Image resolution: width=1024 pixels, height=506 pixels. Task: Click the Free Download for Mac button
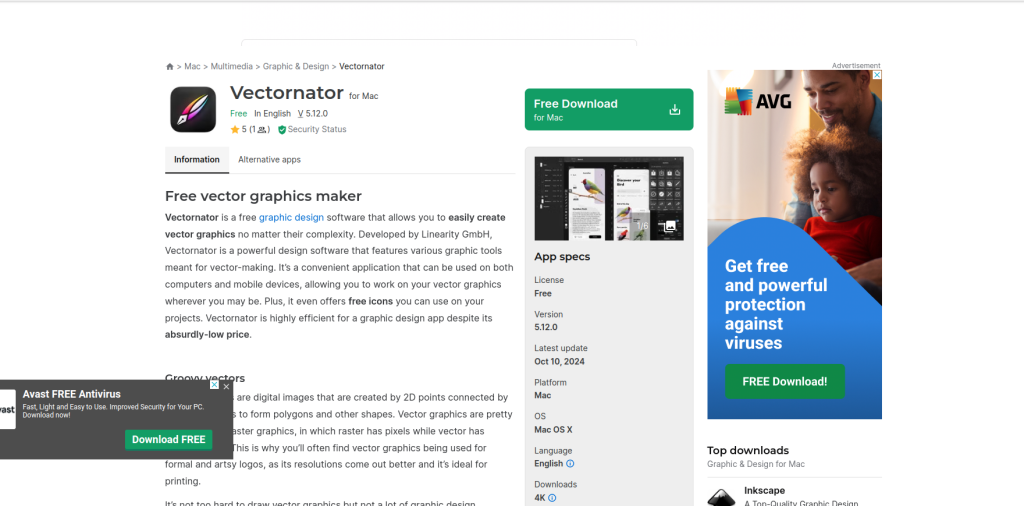click(x=608, y=110)
